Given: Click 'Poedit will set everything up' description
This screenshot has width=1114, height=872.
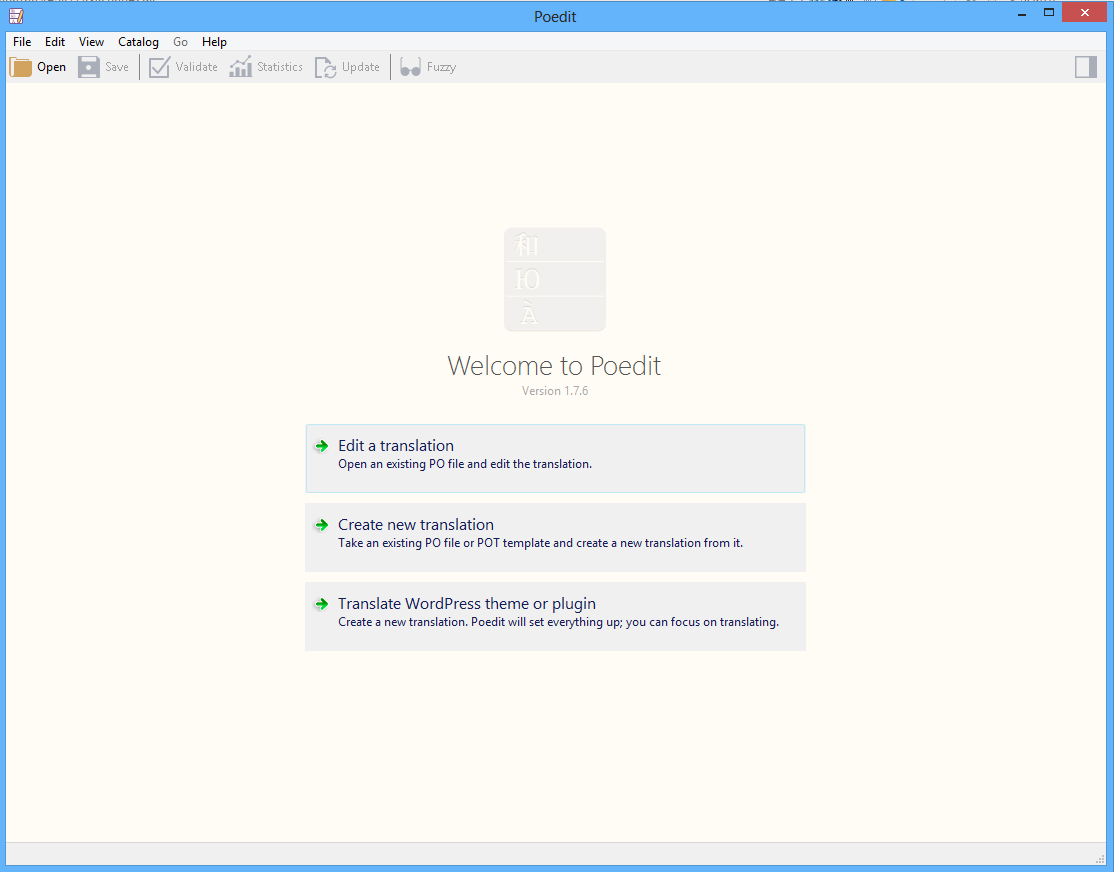Looking at the screenshot, I should tap(558, 622).
